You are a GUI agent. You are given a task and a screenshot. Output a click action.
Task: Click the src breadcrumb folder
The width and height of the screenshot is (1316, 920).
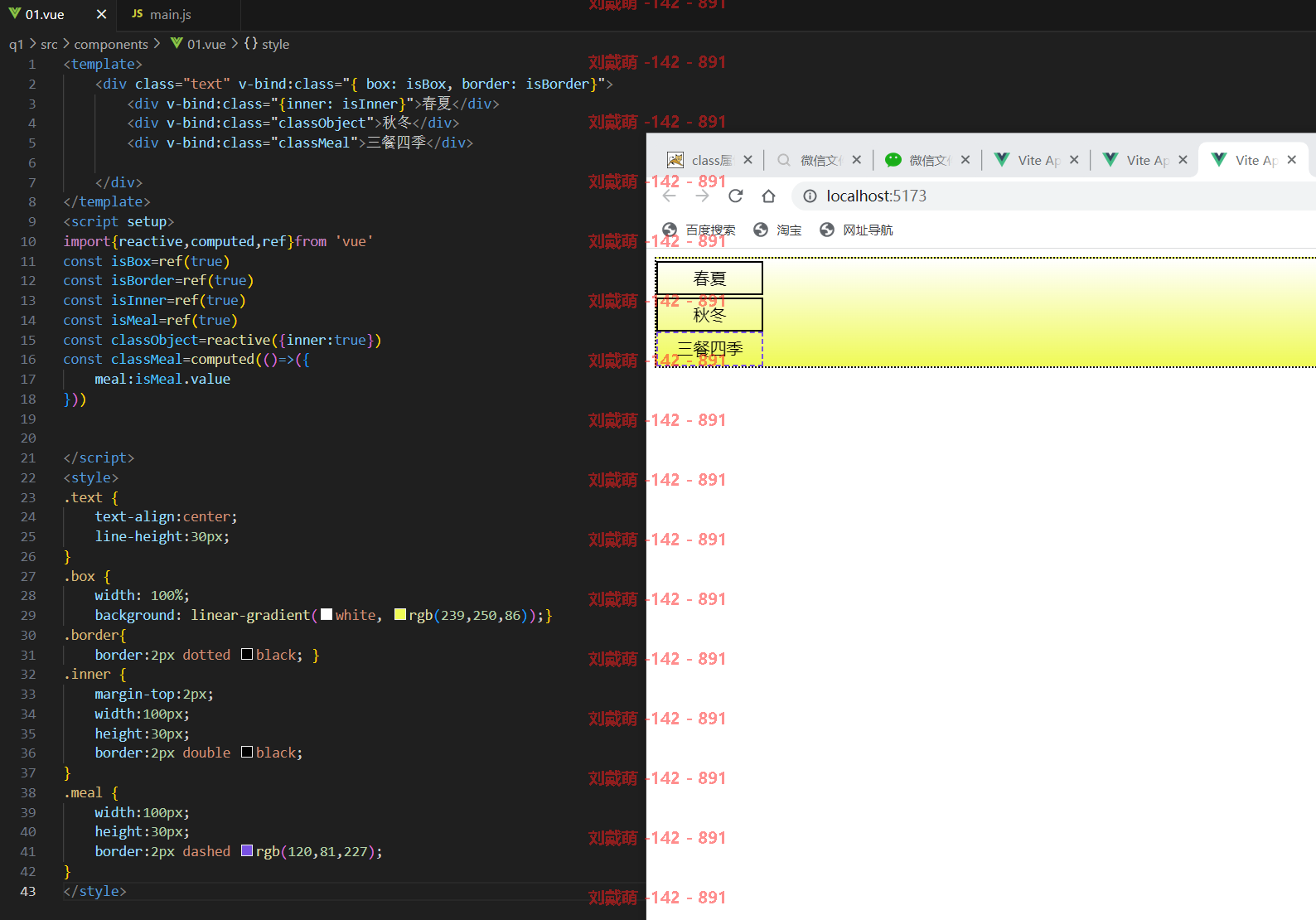pos(49,44)
